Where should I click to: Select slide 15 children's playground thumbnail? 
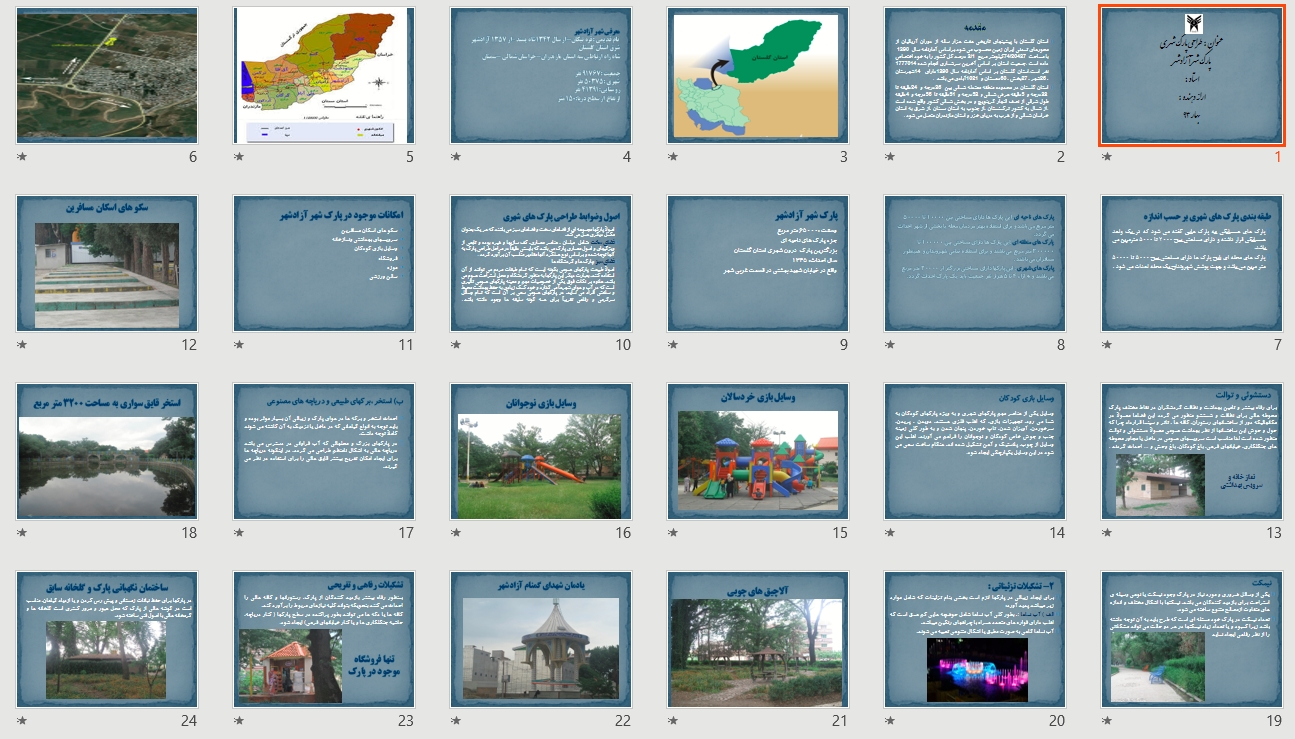coord(758,451)
